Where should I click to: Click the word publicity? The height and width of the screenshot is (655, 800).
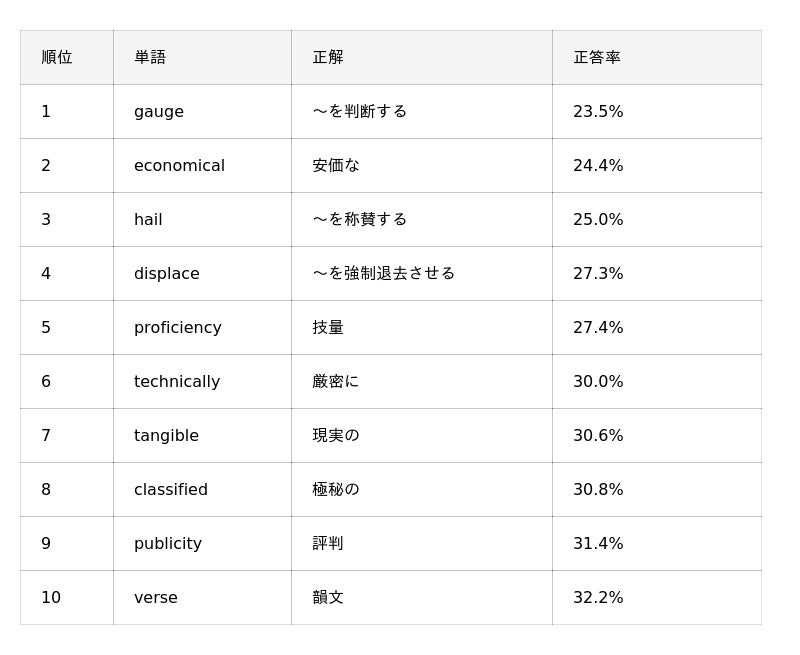168,544
